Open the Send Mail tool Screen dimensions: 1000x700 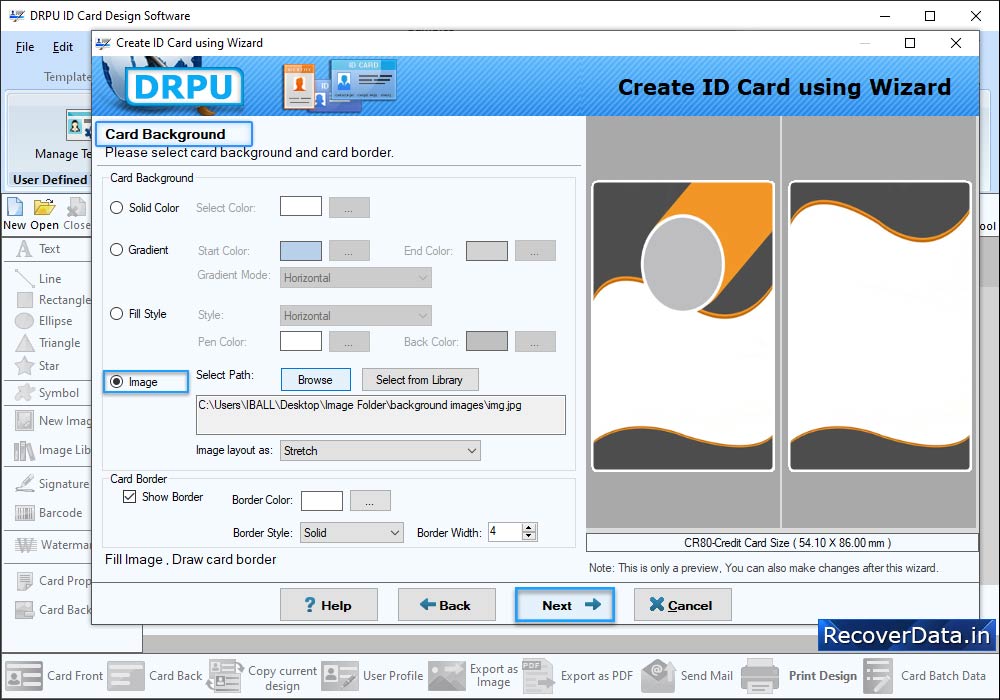(658, 676)
